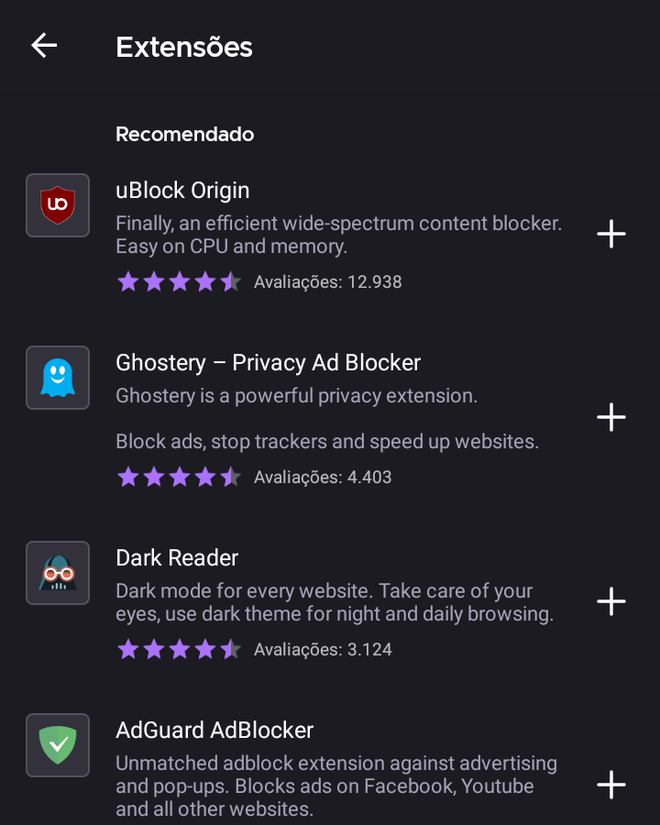
Task: Open Ghostery – Privacy Ad Blocker title
Action: [268, 363]
